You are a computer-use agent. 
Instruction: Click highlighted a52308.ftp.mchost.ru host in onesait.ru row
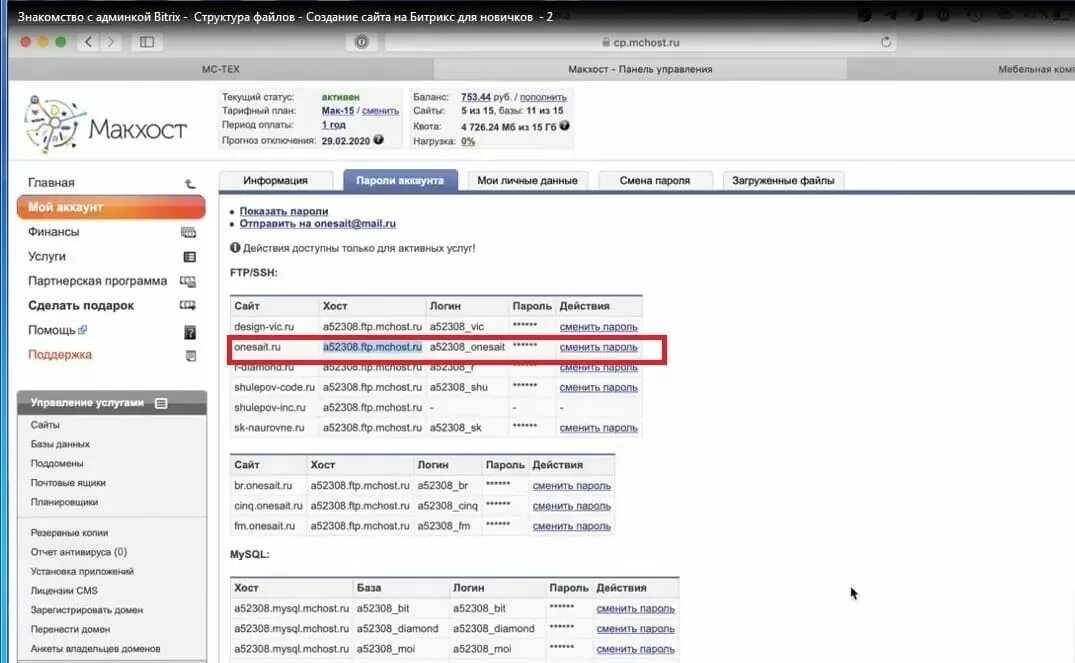pos(372,347)
